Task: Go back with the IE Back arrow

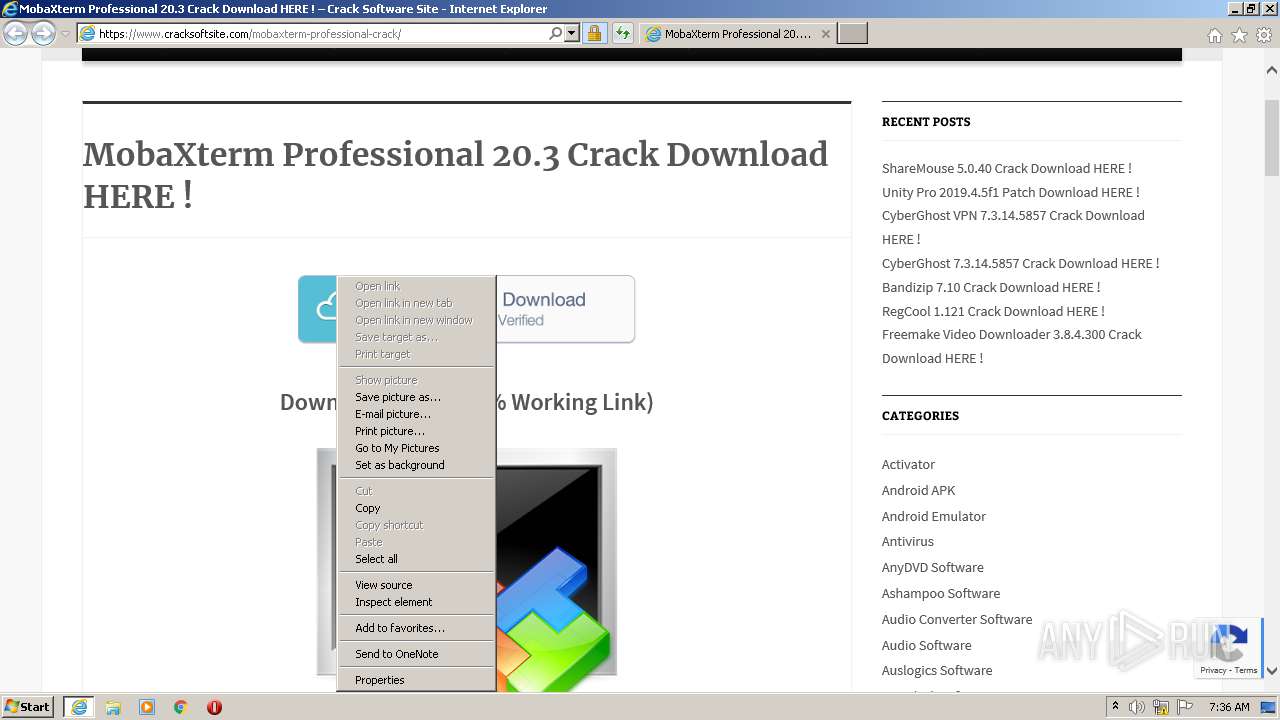Action: (x=15, y=34)
